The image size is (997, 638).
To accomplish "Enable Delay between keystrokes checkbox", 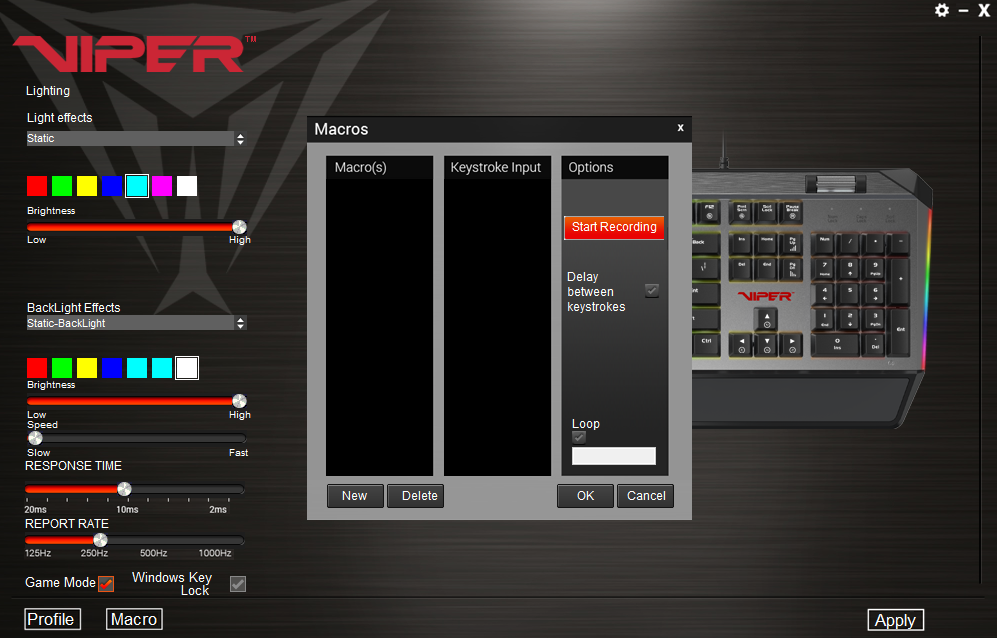I will [x=652, y=291].
